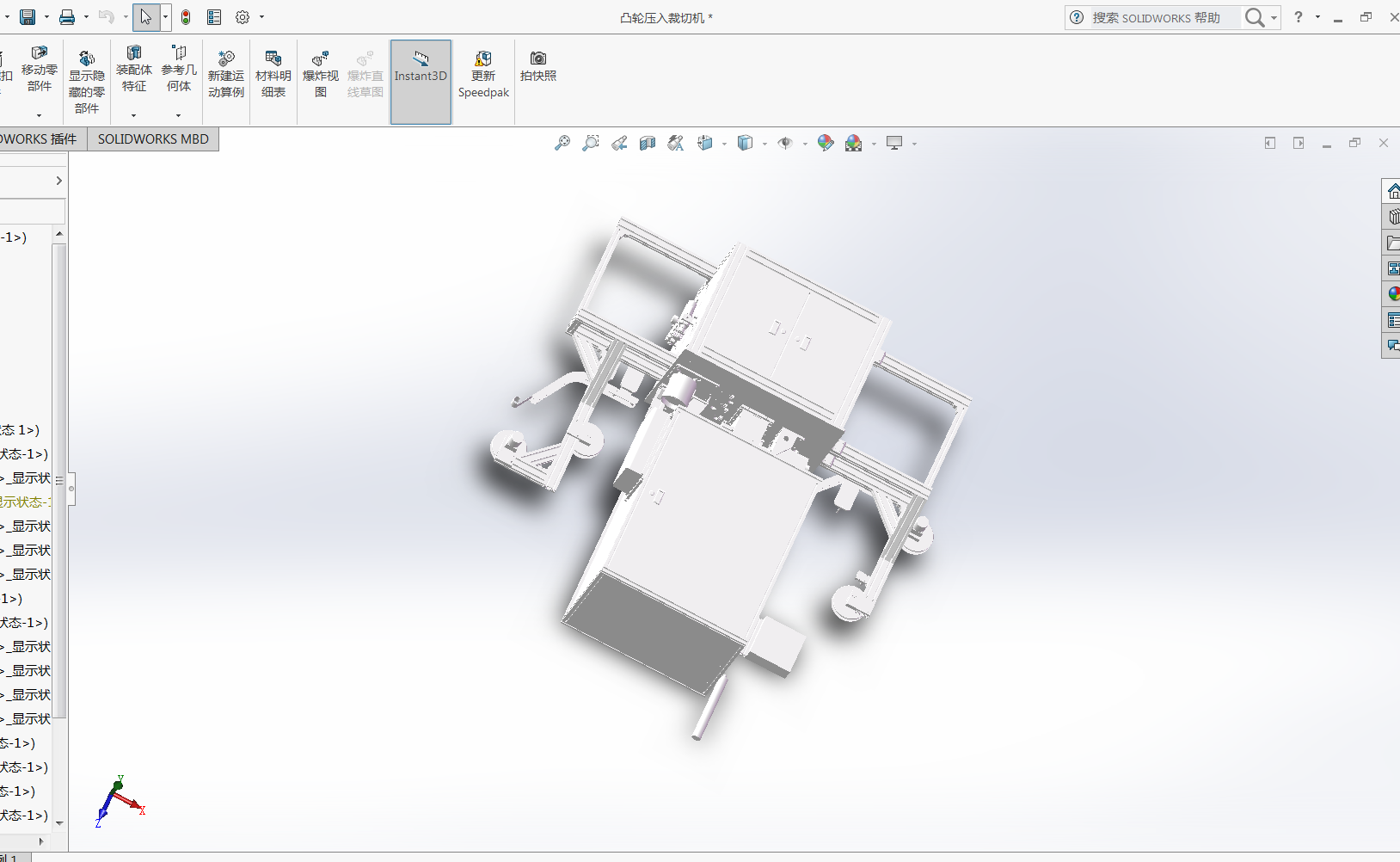Expand the feature tree panel chevron

click(x=58, y=181)
